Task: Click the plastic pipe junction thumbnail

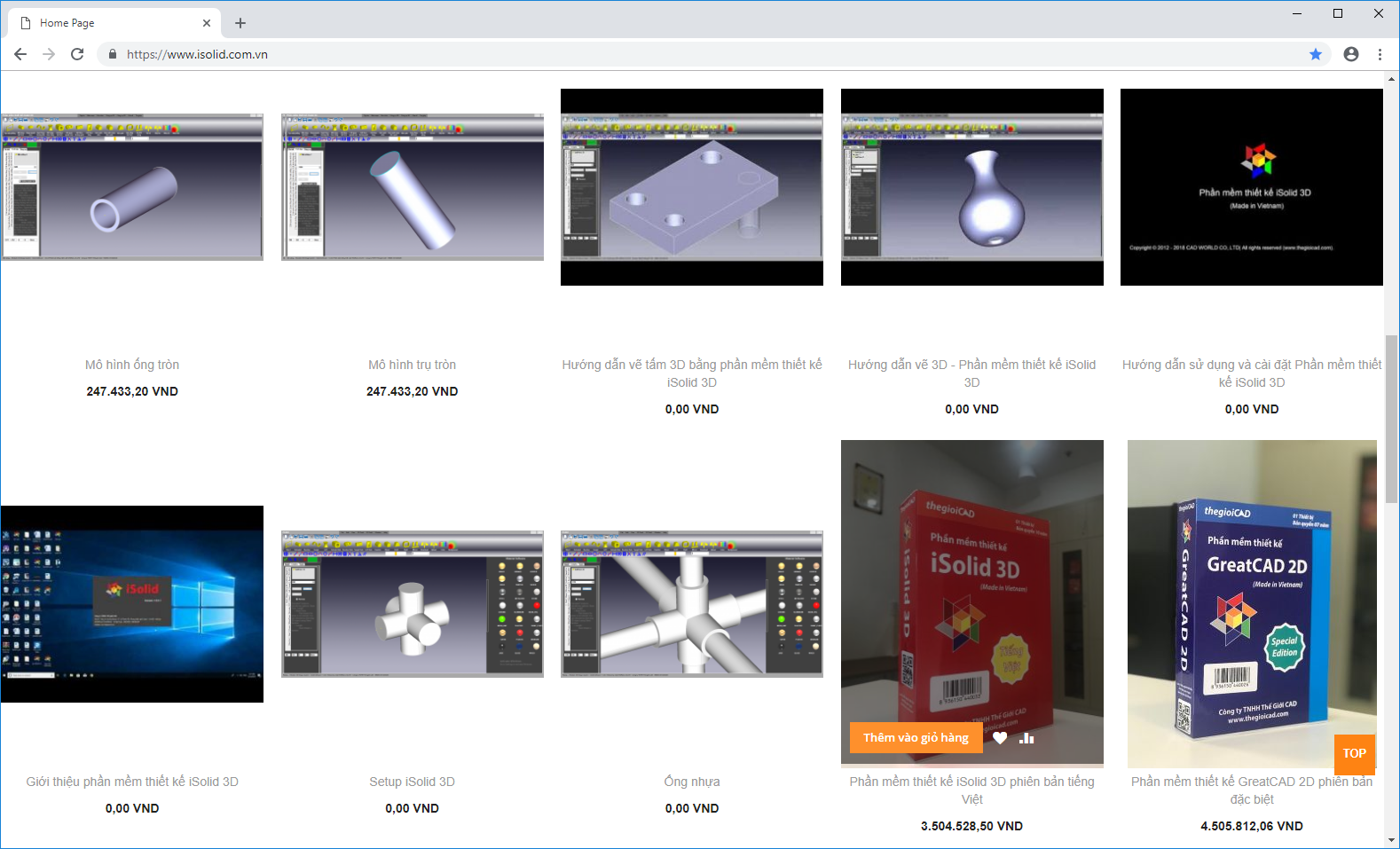Action: tap(692, 604)
